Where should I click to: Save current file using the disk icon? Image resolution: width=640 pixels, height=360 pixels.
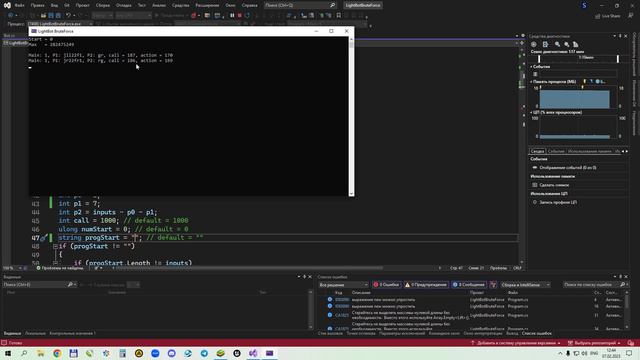click(51, 16)
